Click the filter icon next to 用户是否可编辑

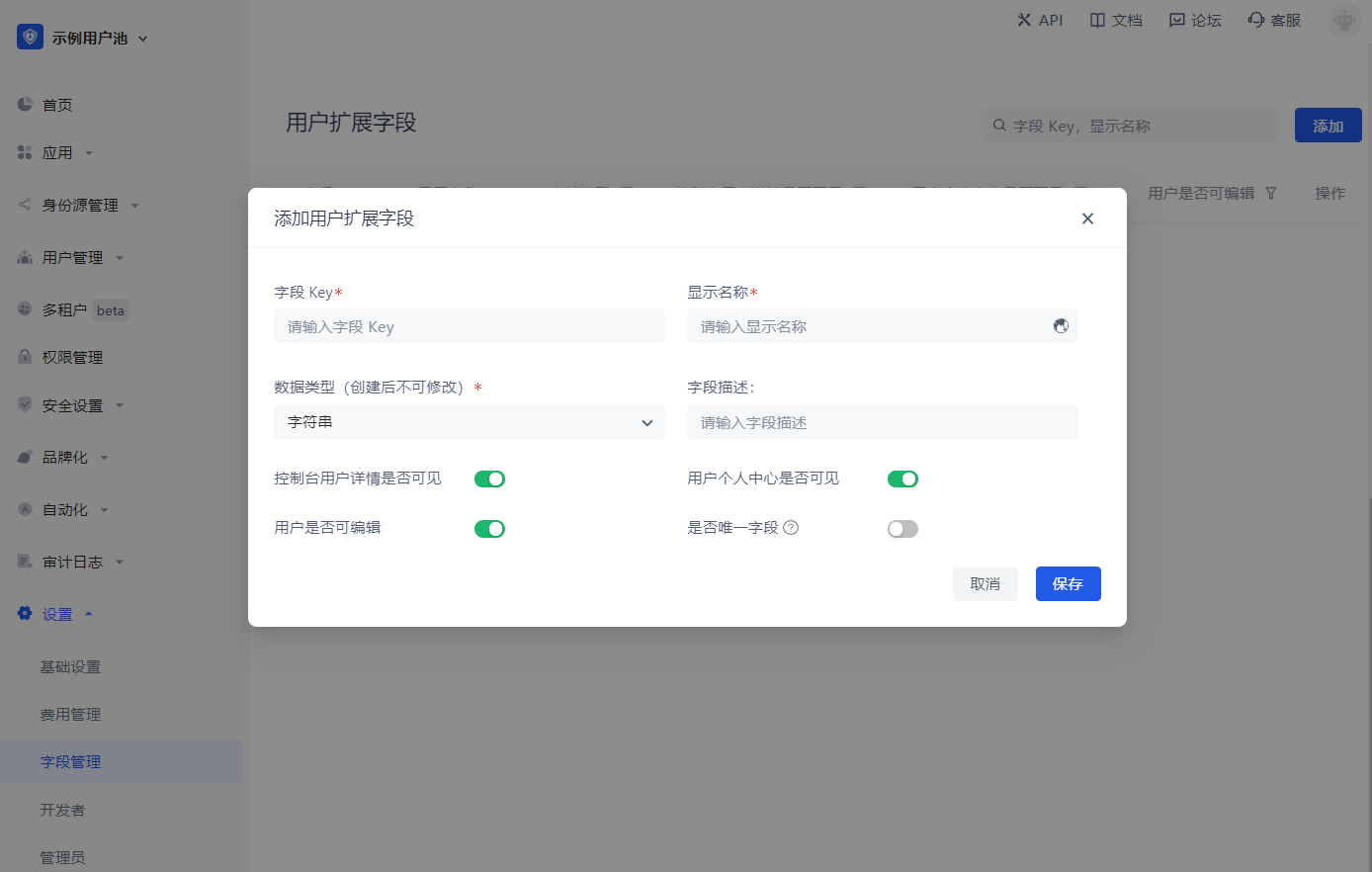1271,194
